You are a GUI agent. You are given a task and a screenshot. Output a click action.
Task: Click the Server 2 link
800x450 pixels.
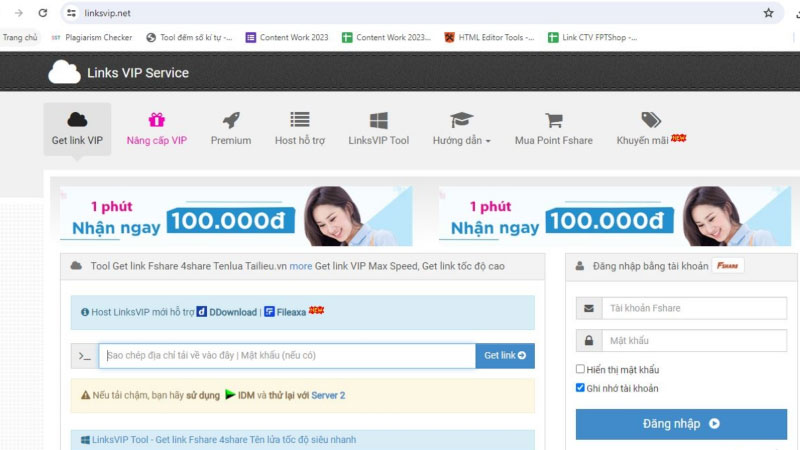pyautogui.click(x=328, y=395)
